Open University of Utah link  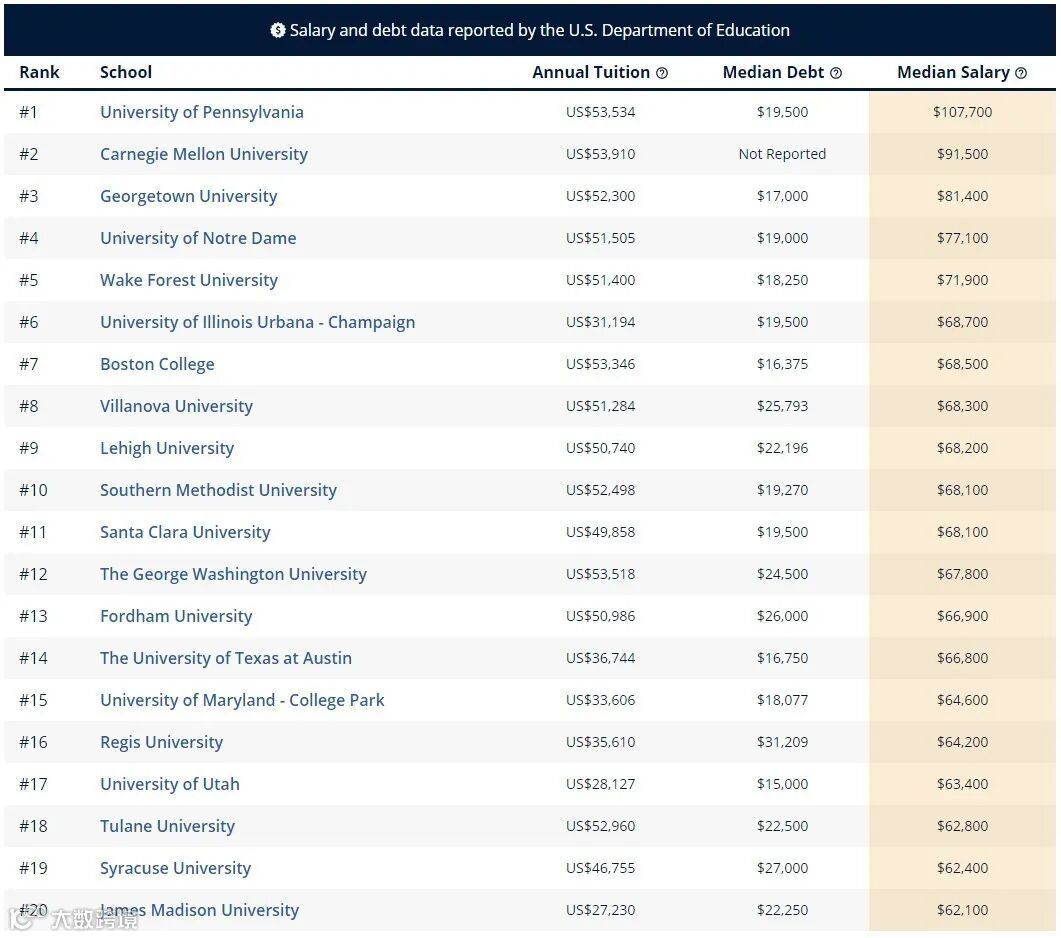click(170, 784)
